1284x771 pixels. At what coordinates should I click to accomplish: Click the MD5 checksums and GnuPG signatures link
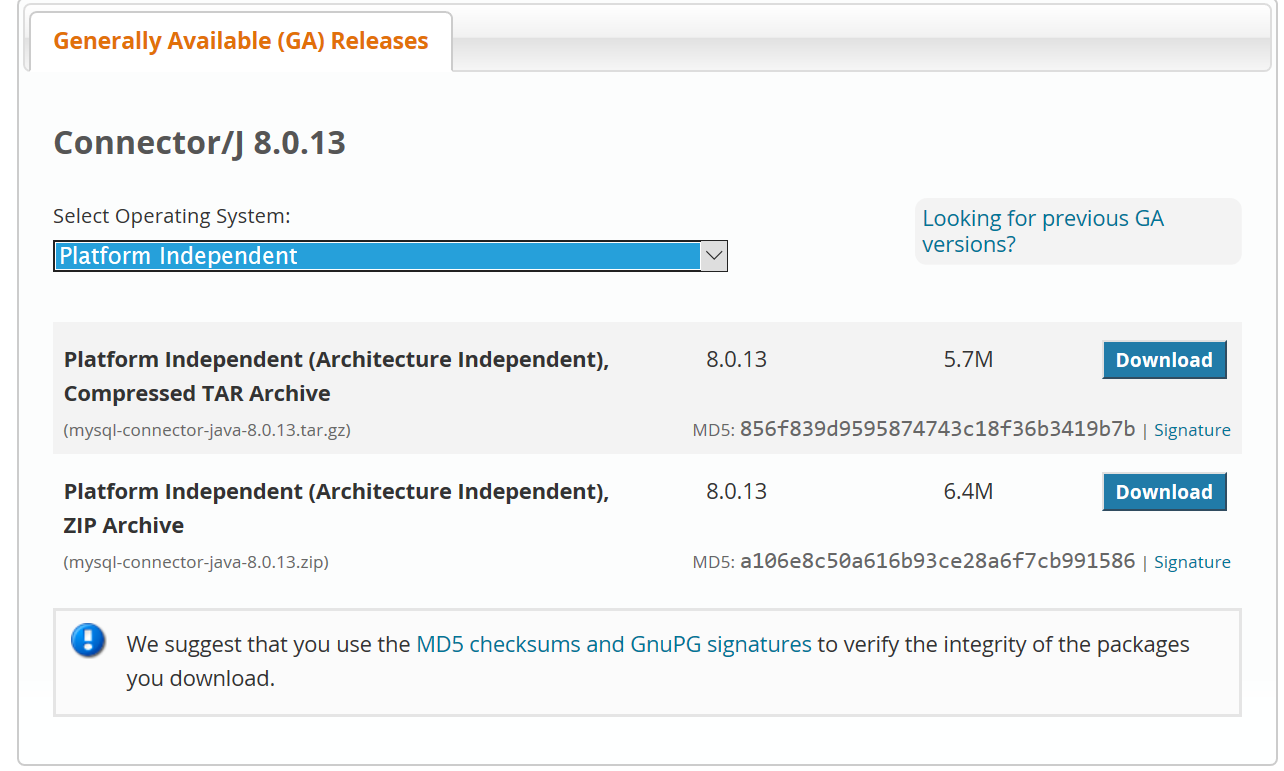click(x=613, y=644)
